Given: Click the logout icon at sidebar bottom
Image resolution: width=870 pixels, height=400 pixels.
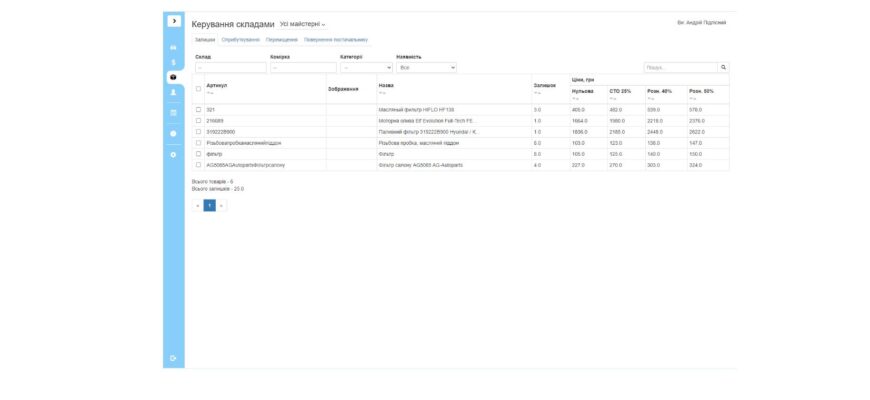Looking at the screenshot, I should 174,358.
